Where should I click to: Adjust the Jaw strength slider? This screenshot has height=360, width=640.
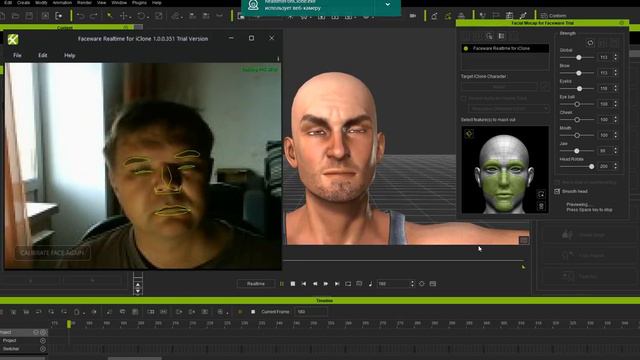click(x=576, y=151)
